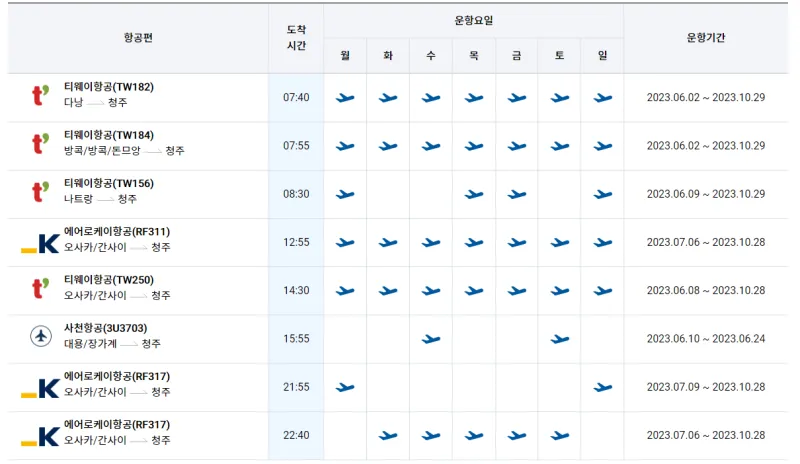Click the Sunday plane icon at 21:55
The width and height of the screenshot is (800, 464).
tap(602, 388)
